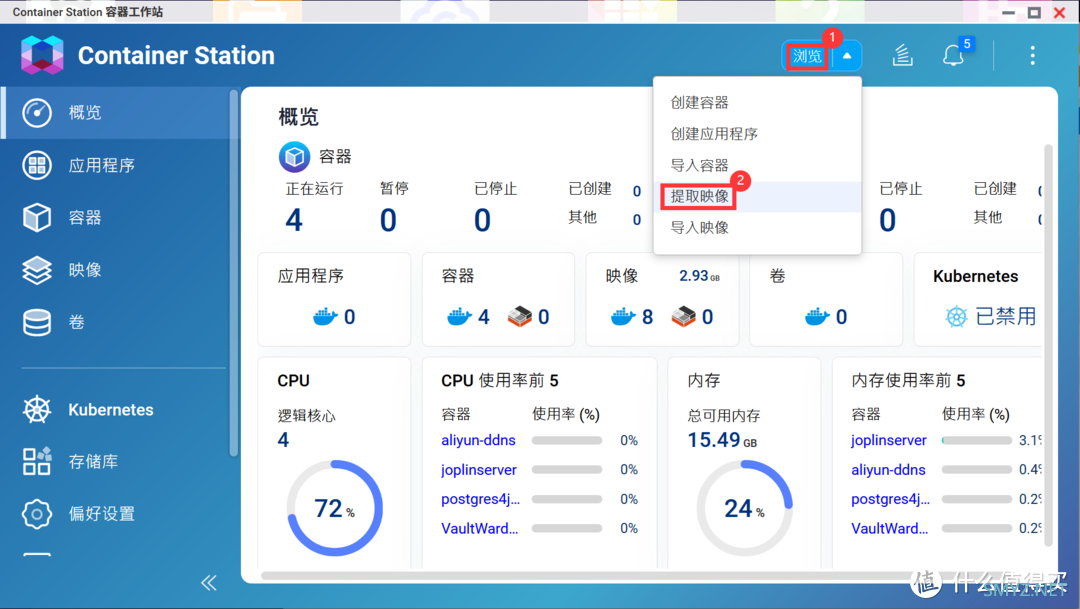
Task: Click joplinserver memory usage bar
Action: pyautogui.click(x=977, y=440)
